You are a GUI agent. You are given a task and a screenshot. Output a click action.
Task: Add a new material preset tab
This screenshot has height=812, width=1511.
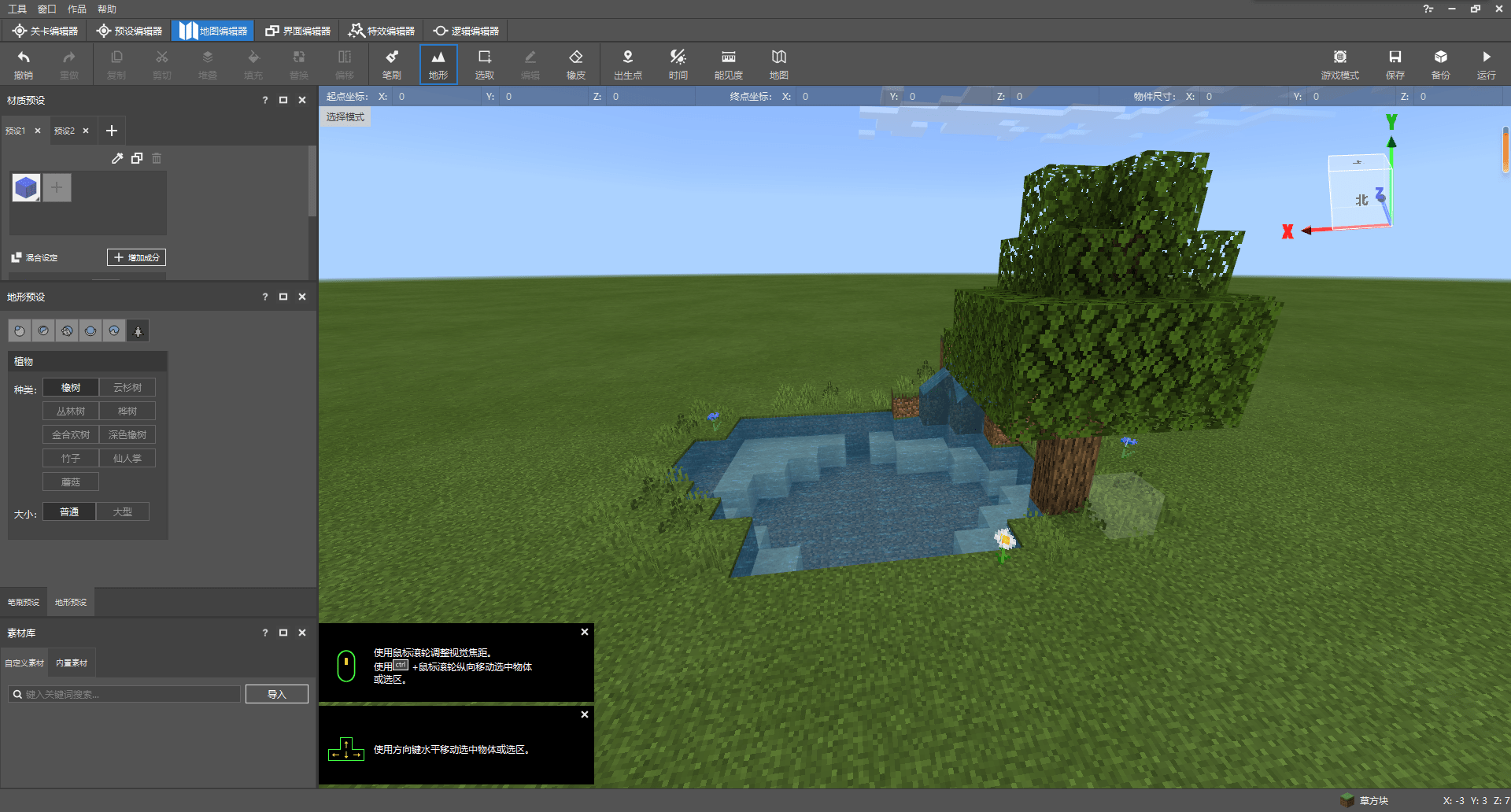click(112, 131)
